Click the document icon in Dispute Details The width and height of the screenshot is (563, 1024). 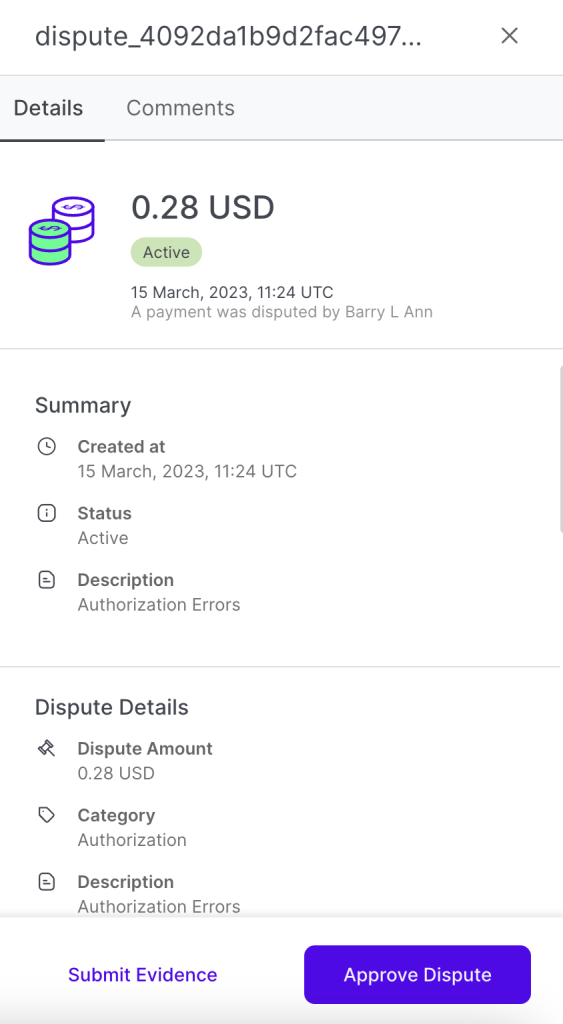46,882
